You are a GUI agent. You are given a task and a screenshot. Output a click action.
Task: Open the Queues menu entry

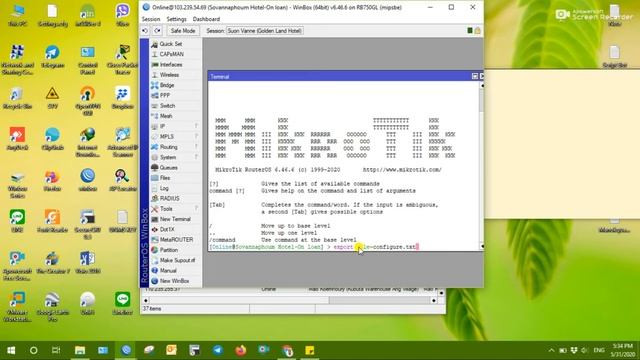coord(168,167)
